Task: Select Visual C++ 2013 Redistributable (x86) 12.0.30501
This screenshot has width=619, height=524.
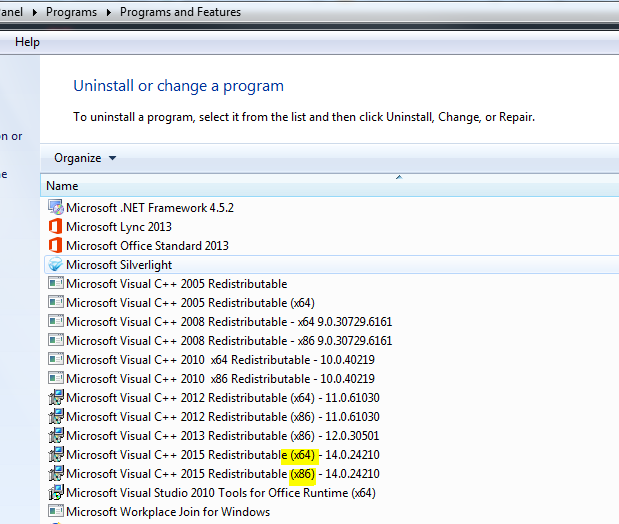Action: click(223, 436)
